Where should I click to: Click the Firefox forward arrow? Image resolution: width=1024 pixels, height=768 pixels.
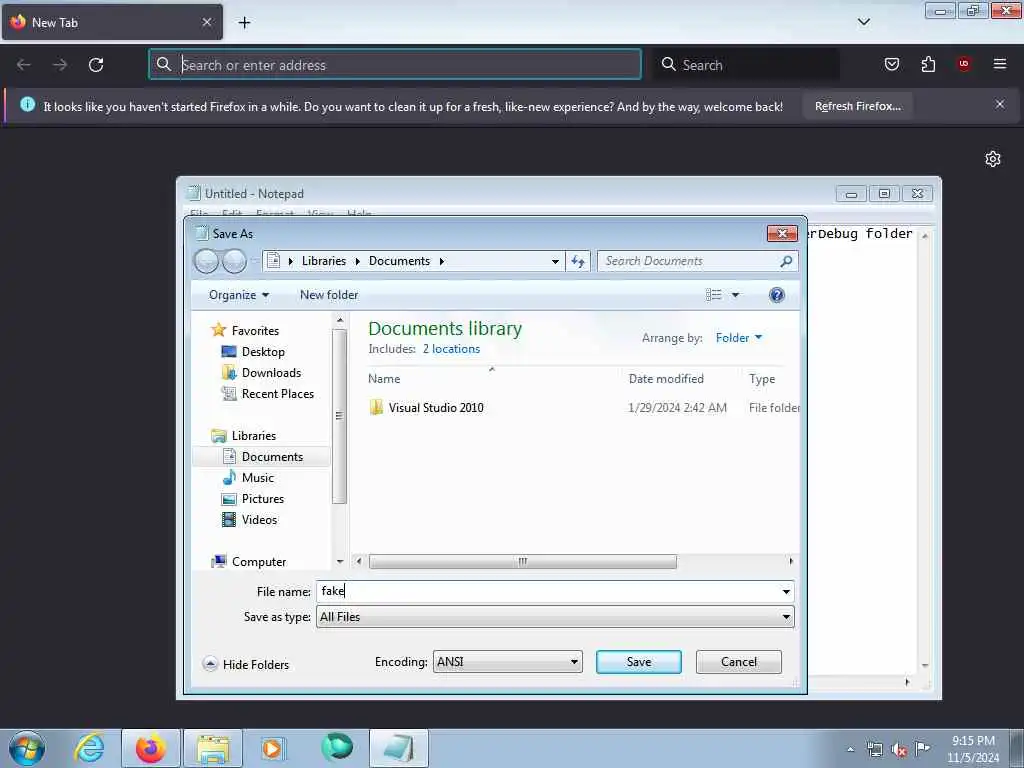click(60, 65)
